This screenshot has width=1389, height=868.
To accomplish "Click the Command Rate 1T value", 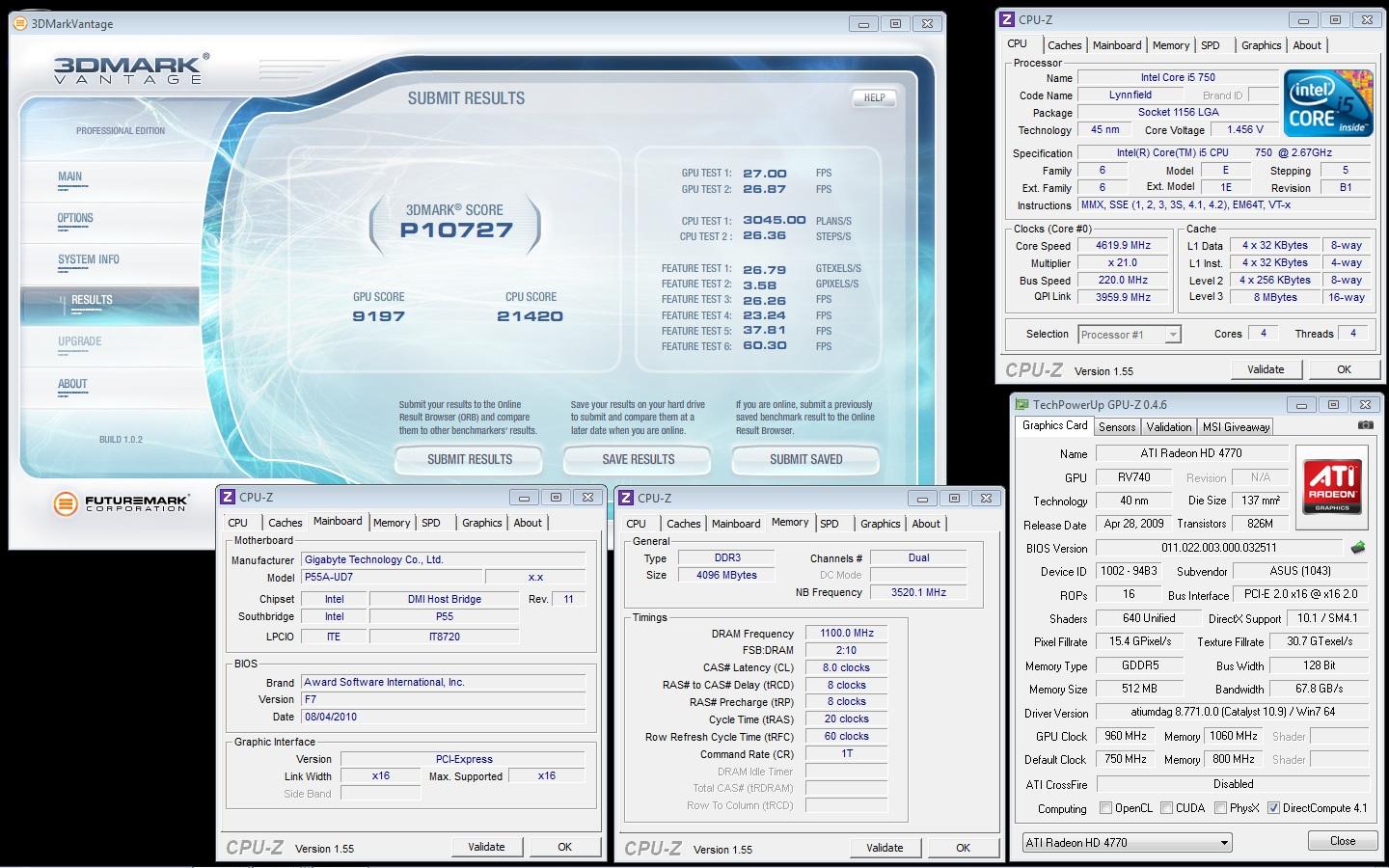I will coord(847,754).
